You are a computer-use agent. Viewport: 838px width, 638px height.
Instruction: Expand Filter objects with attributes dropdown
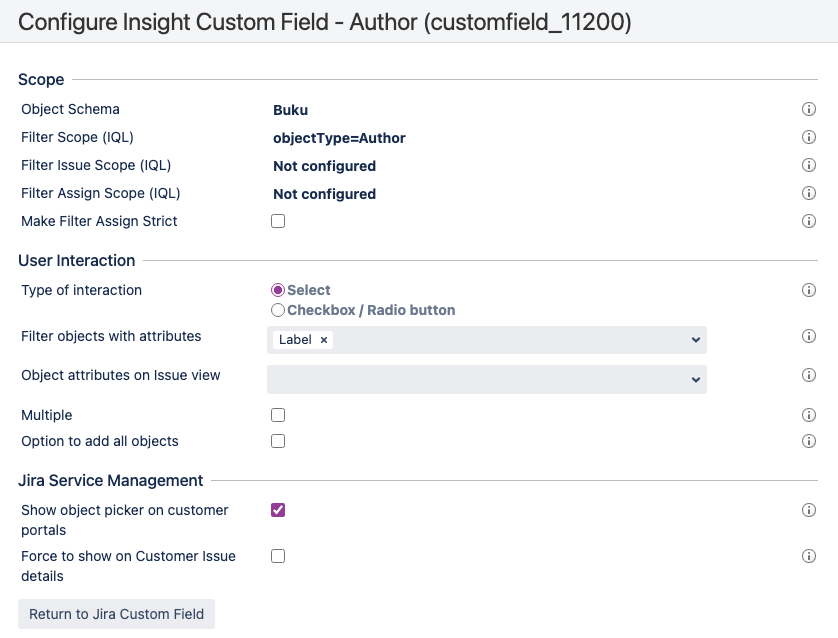pyautogui.click(x=696, y=340)
